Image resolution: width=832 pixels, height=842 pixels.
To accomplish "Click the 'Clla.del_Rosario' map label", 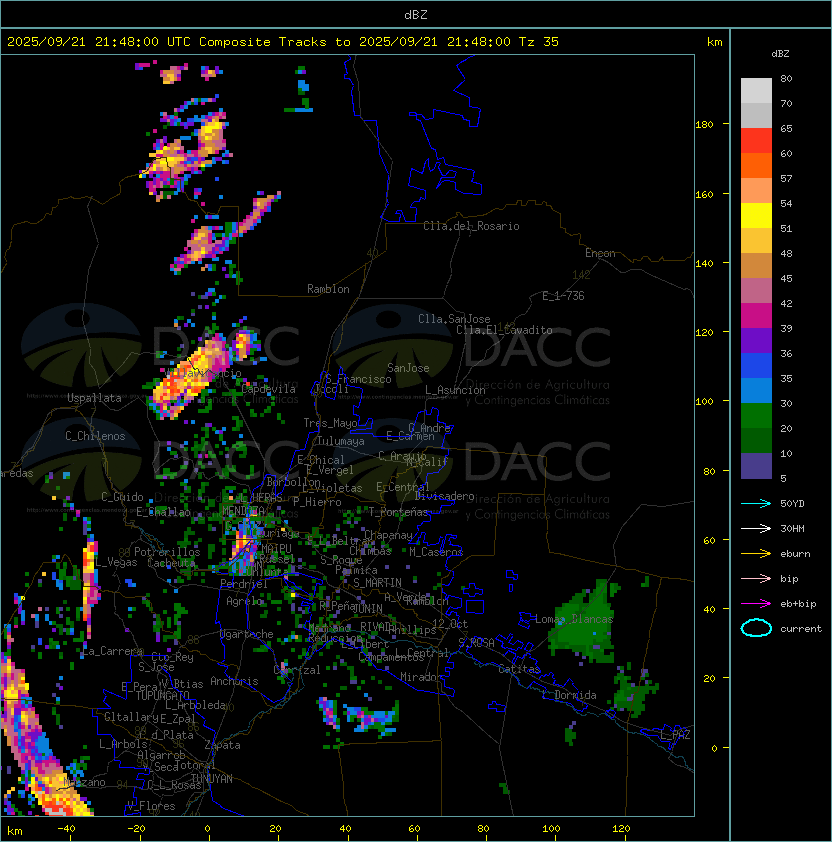I will pos(471,226).
